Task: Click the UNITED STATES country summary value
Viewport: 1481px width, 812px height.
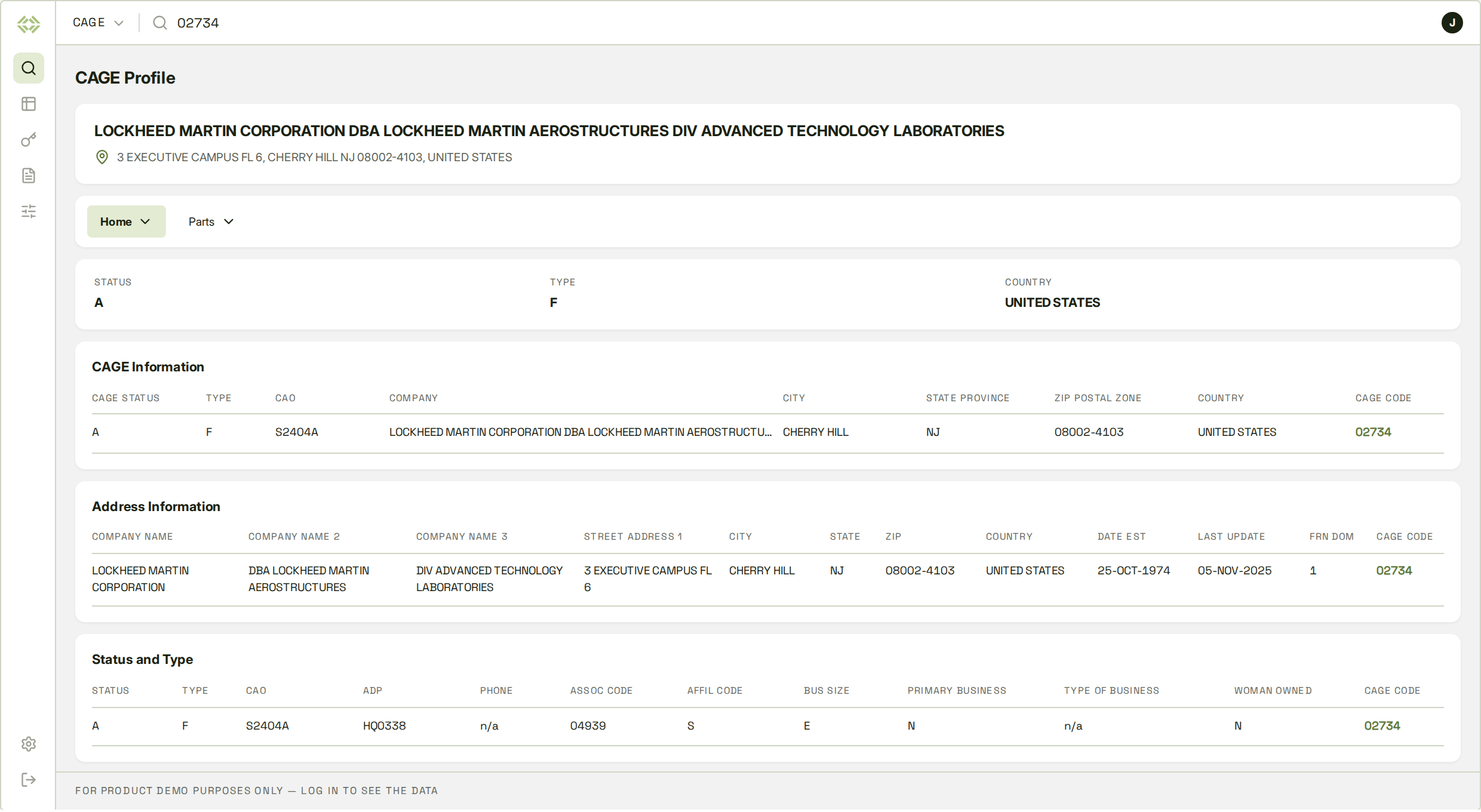Action: coord(1052,303)
